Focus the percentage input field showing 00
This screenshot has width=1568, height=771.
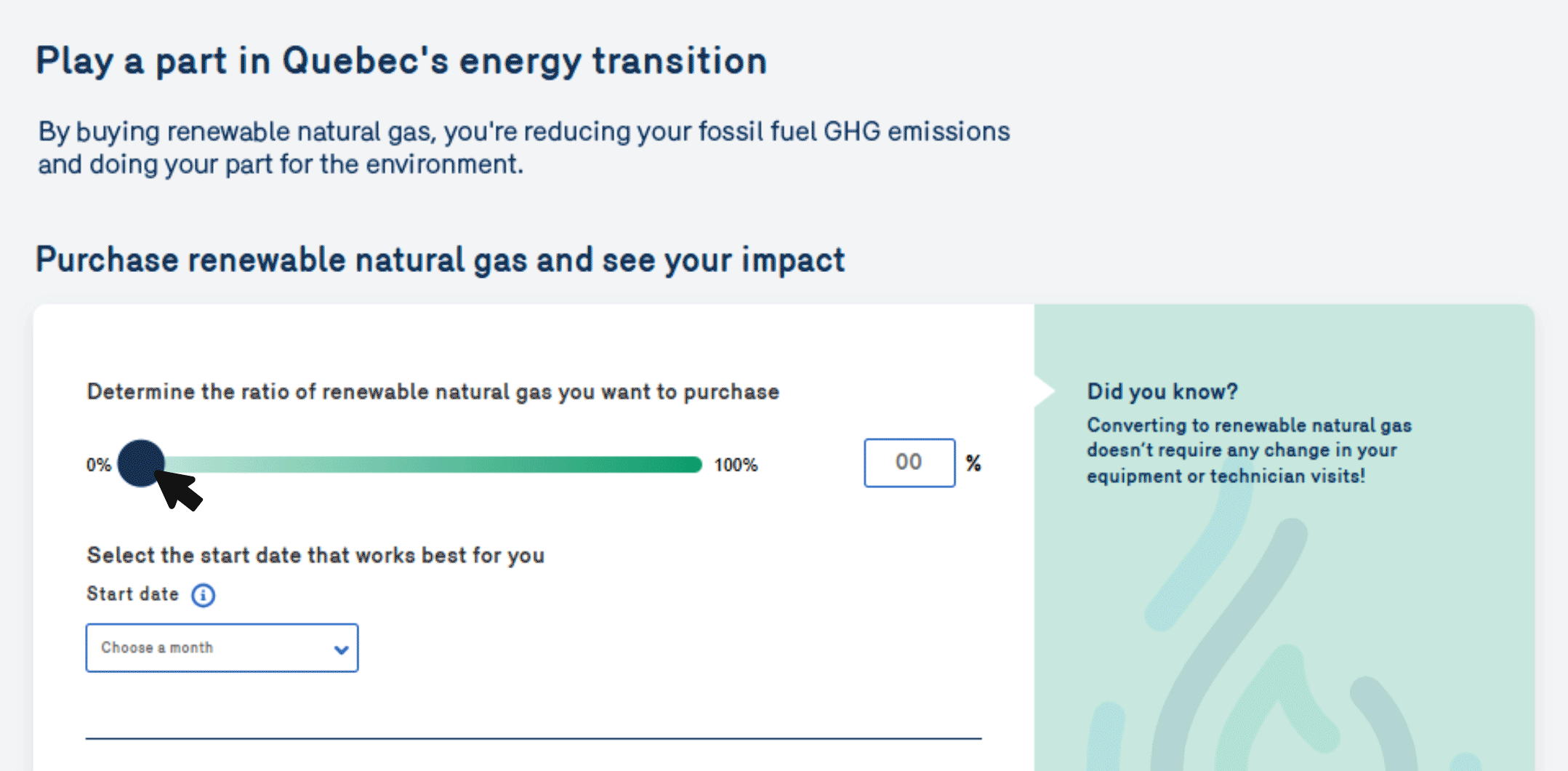click(x=909, y=463)
